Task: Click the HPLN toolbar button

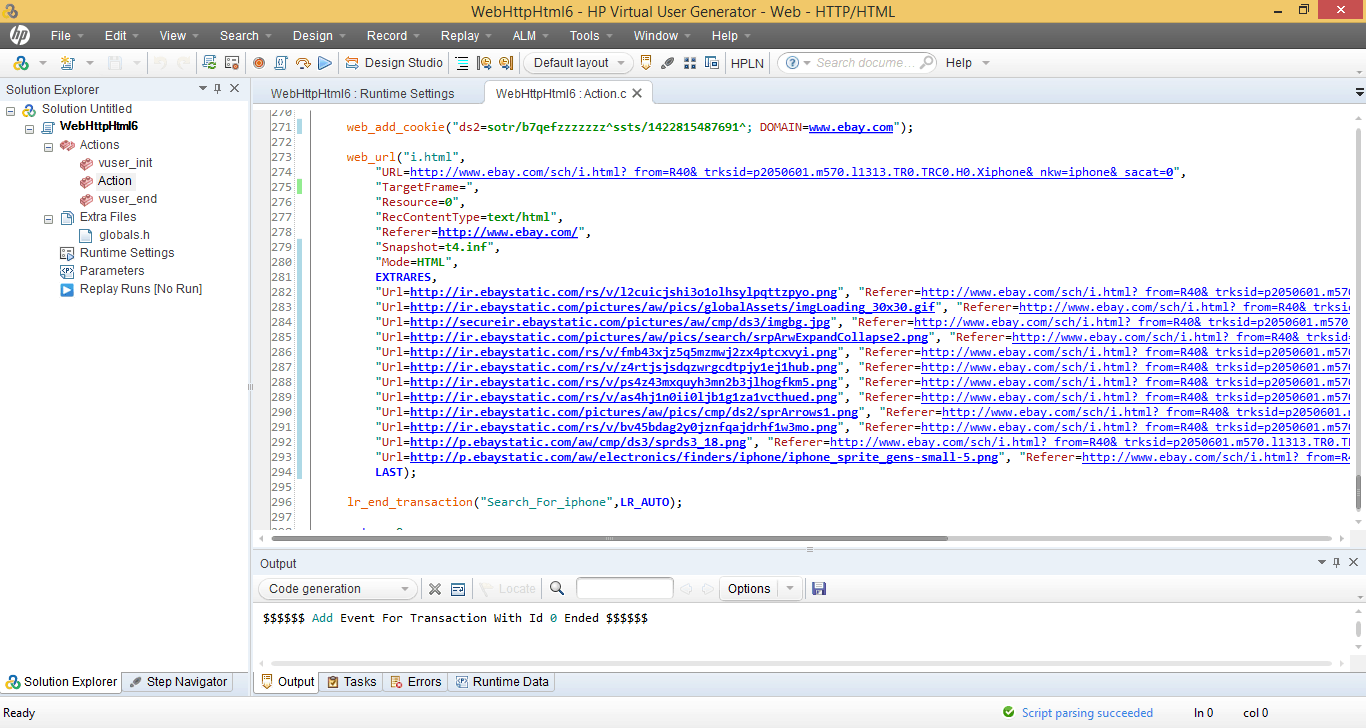Action: pos(747,63)
